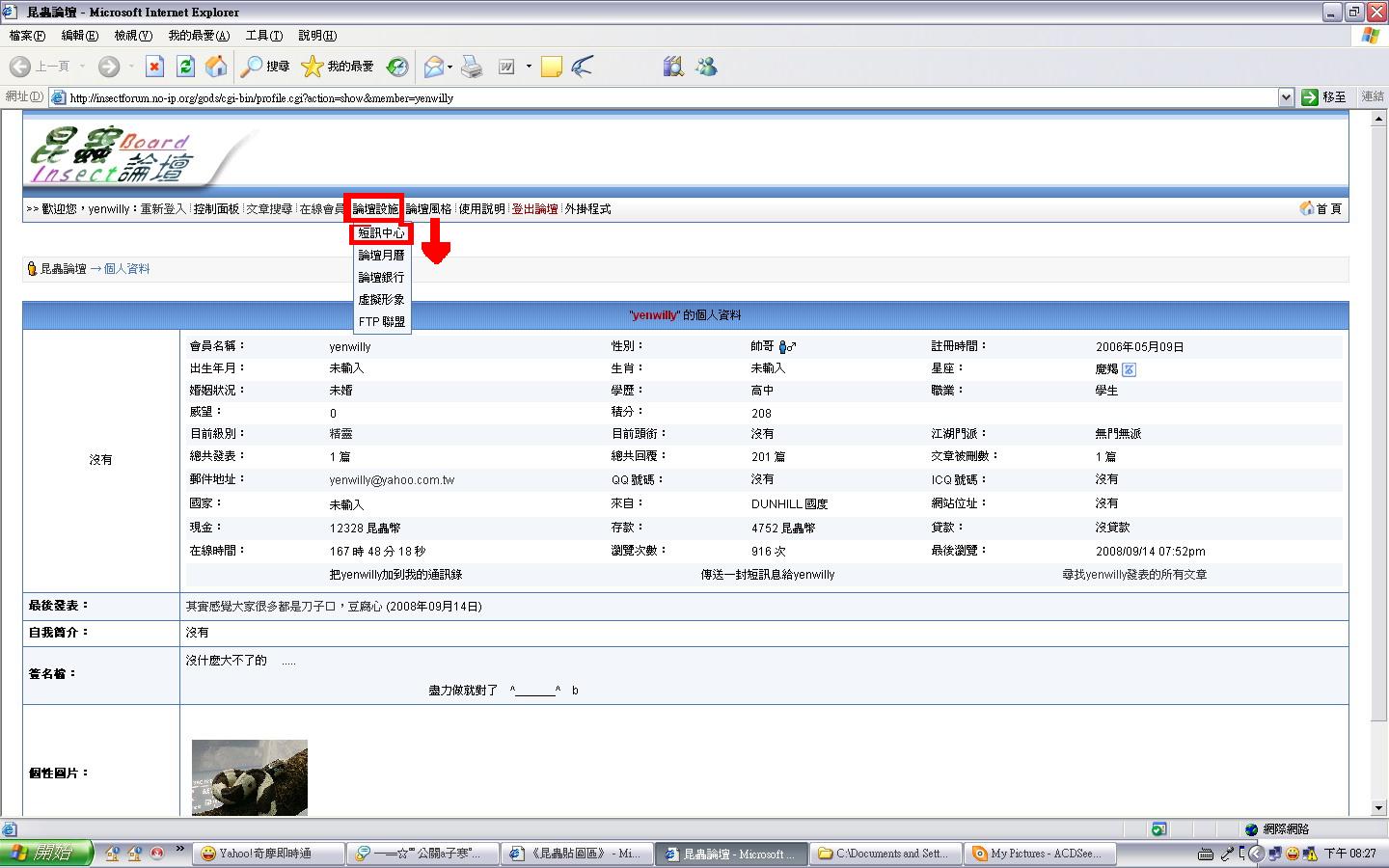Expand the Mail icon dropdown arrow
This screenshot has width=1389, height=868.
[x=449, y=67]
